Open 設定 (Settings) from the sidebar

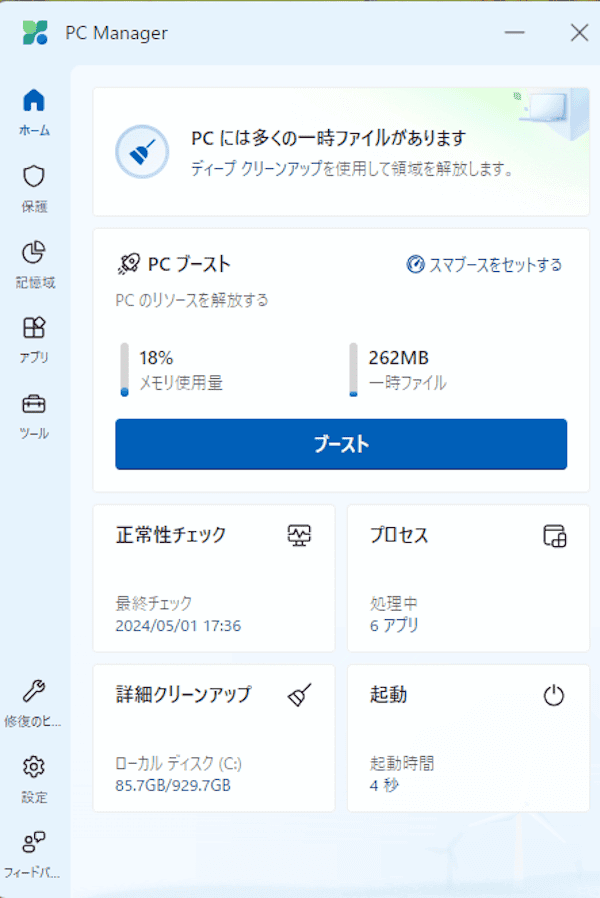[x=35, y=766]
